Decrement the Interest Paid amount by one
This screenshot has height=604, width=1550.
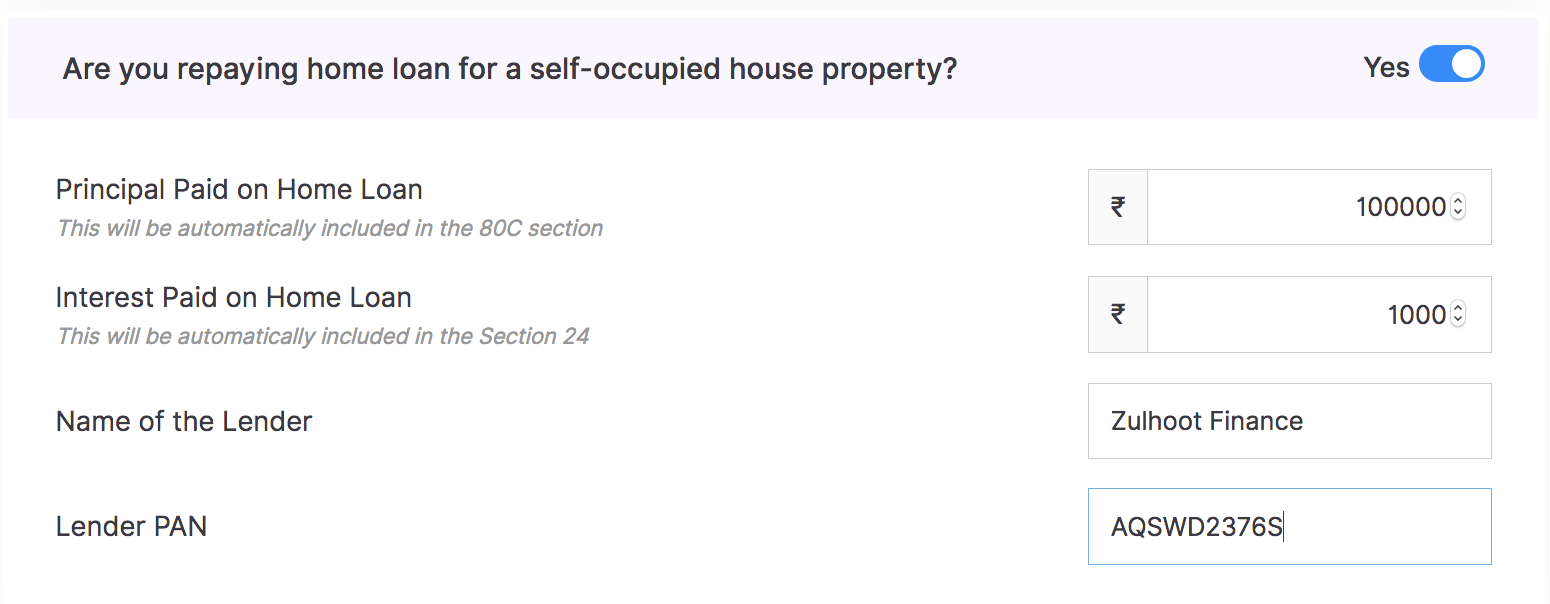(x=1458, y=320)
